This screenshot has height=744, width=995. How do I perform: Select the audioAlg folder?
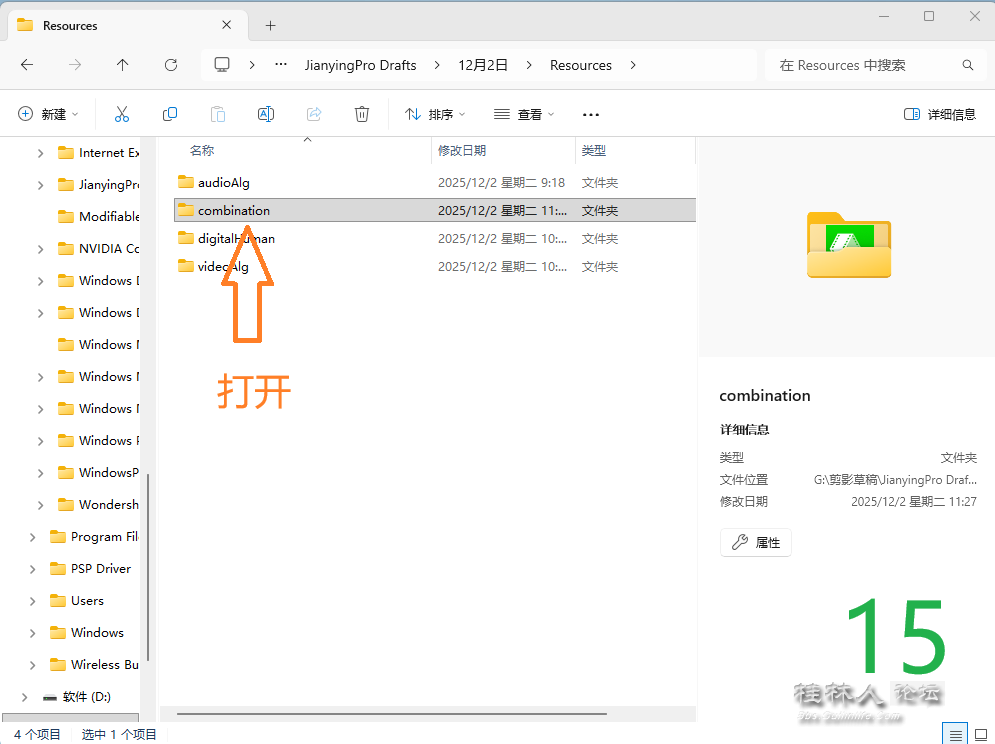tap(223, 183)
